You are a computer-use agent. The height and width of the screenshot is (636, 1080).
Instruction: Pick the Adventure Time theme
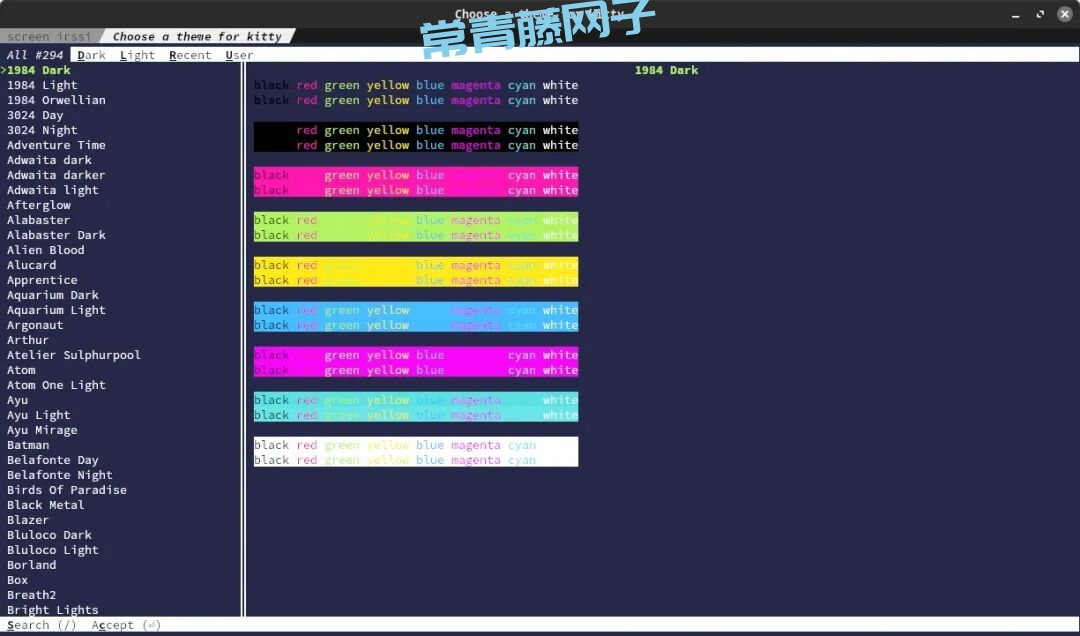click(56, 145)
